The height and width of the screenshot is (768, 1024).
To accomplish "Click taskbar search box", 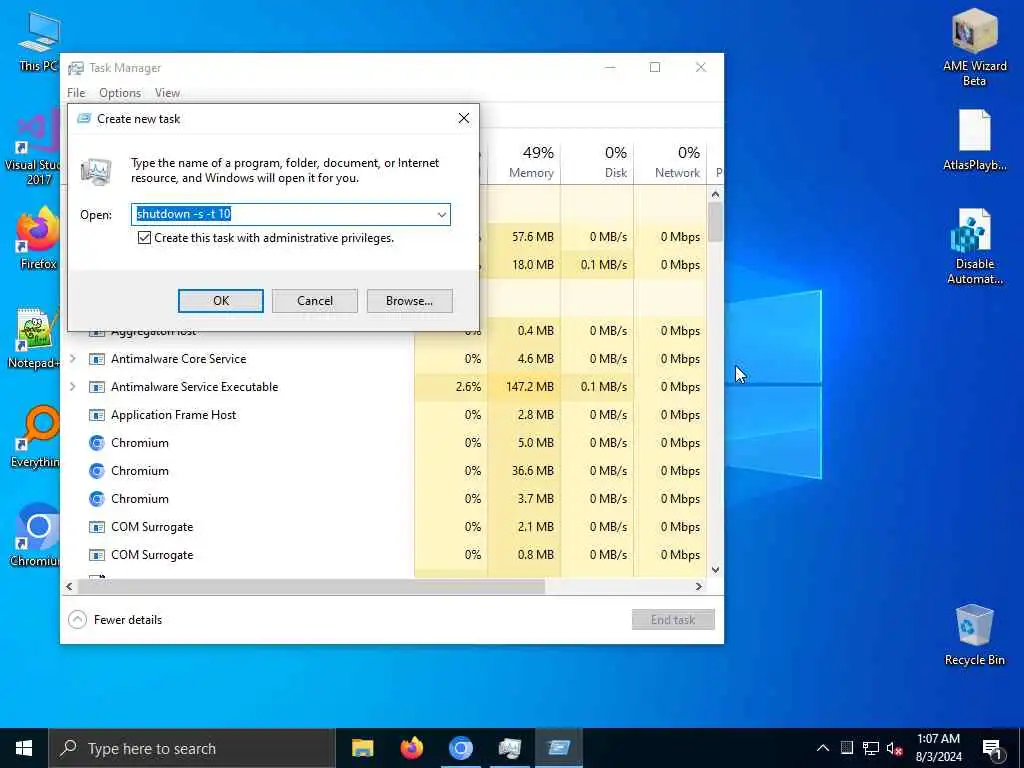I will point(192,748).
